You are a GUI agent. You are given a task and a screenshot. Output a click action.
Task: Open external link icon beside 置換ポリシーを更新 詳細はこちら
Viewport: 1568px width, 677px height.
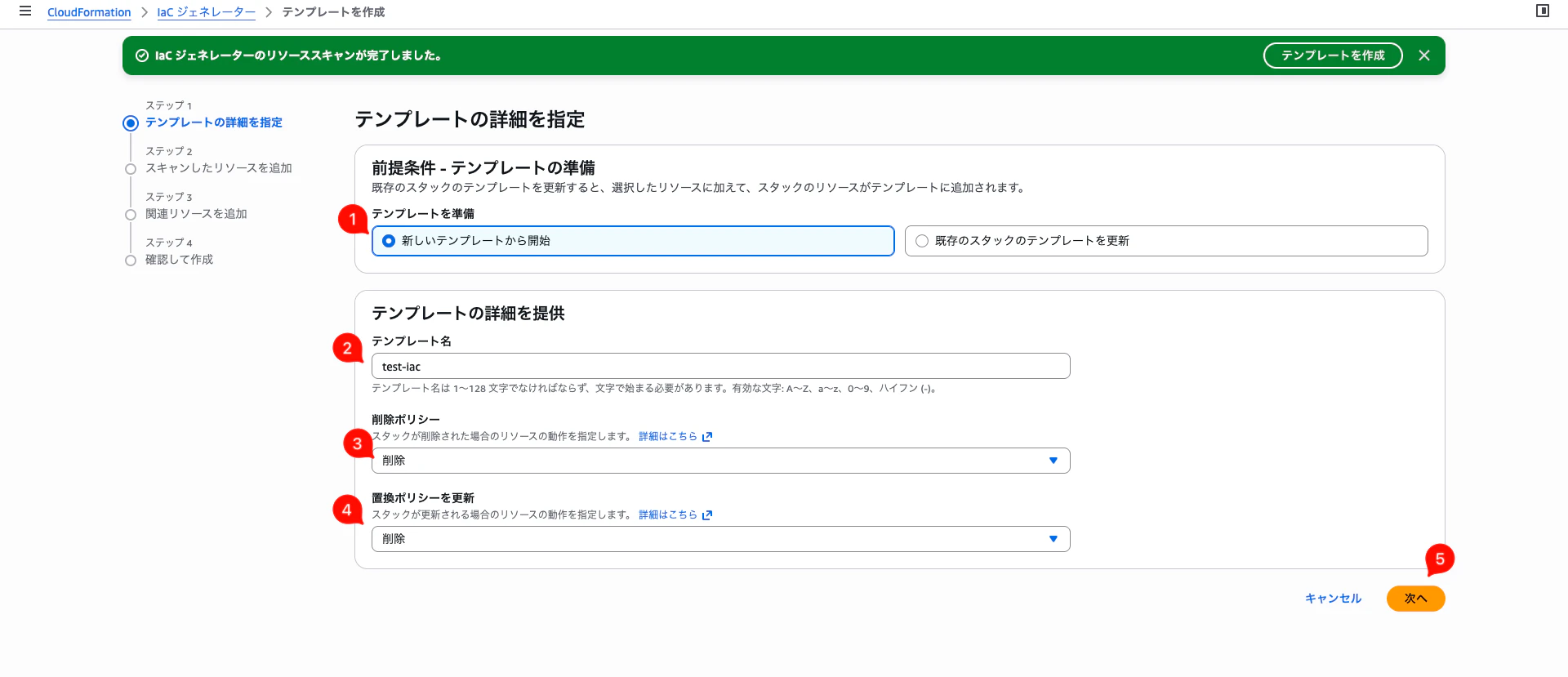pos(707,515)
